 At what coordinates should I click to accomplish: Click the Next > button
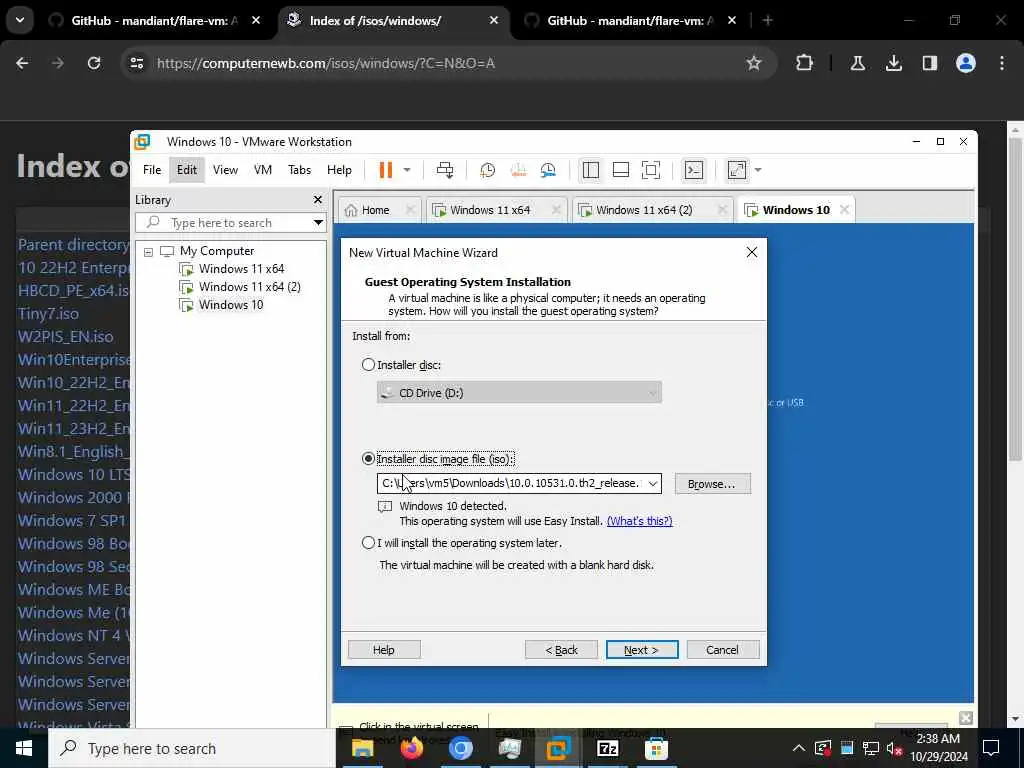point(642,650)
